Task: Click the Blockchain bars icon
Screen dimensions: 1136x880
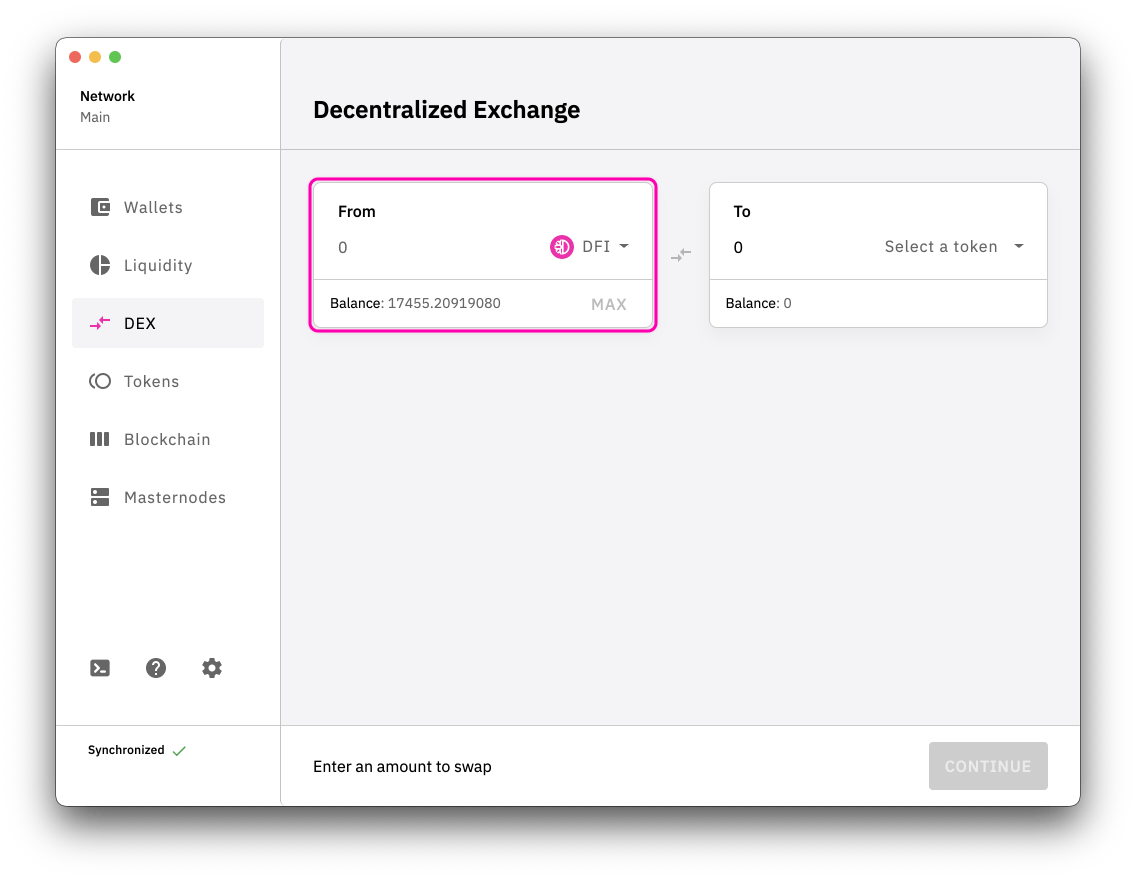Action: pos(100,439)
